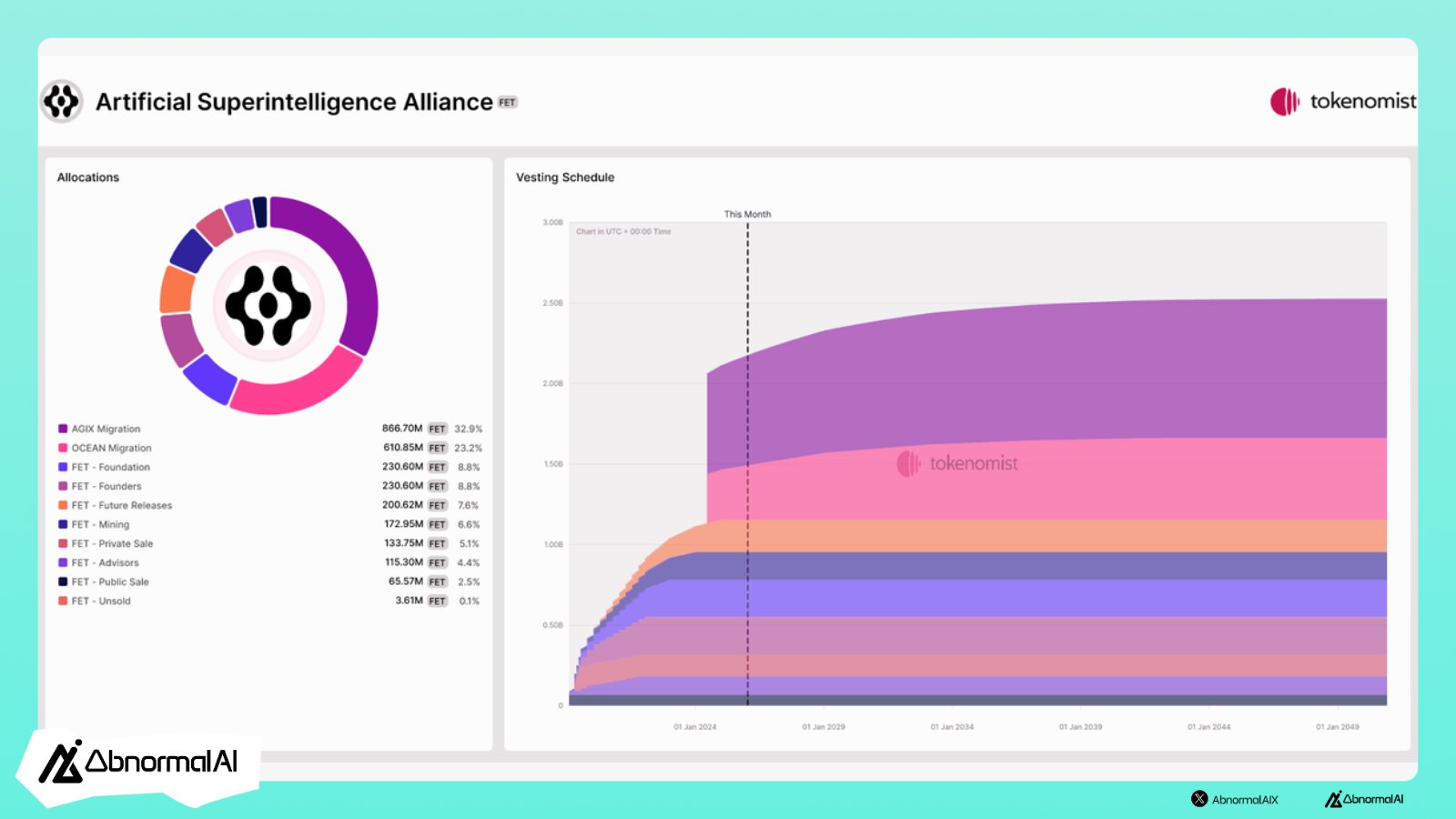Click the 65.57M allocation amount

(x=406, y=581)
